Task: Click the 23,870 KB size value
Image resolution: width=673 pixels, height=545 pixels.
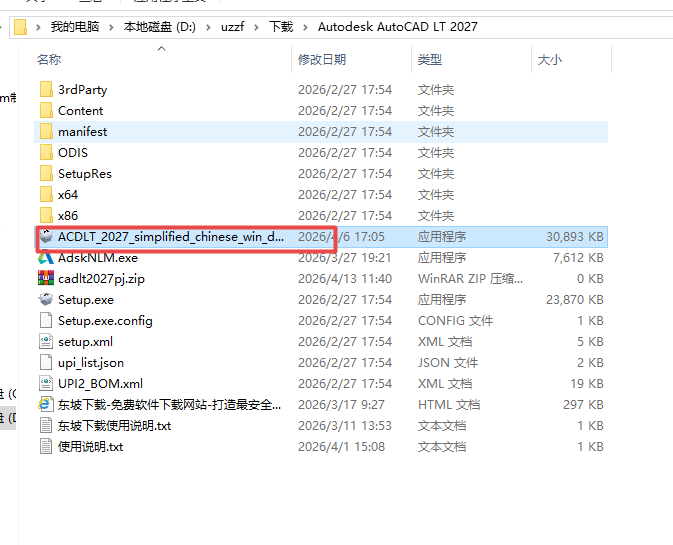Action: [x=575, y=300]
